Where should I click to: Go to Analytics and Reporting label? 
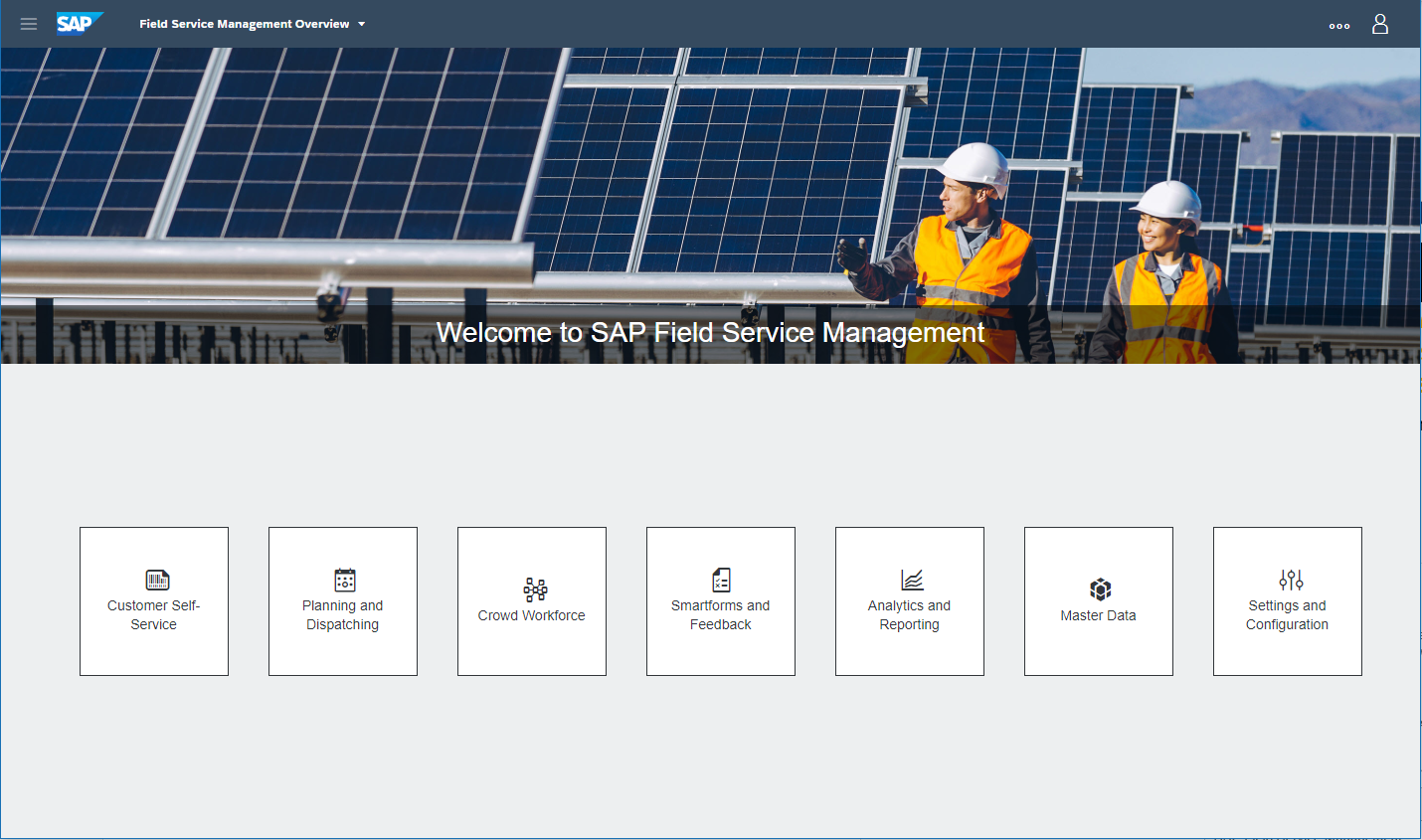[910, 615]
